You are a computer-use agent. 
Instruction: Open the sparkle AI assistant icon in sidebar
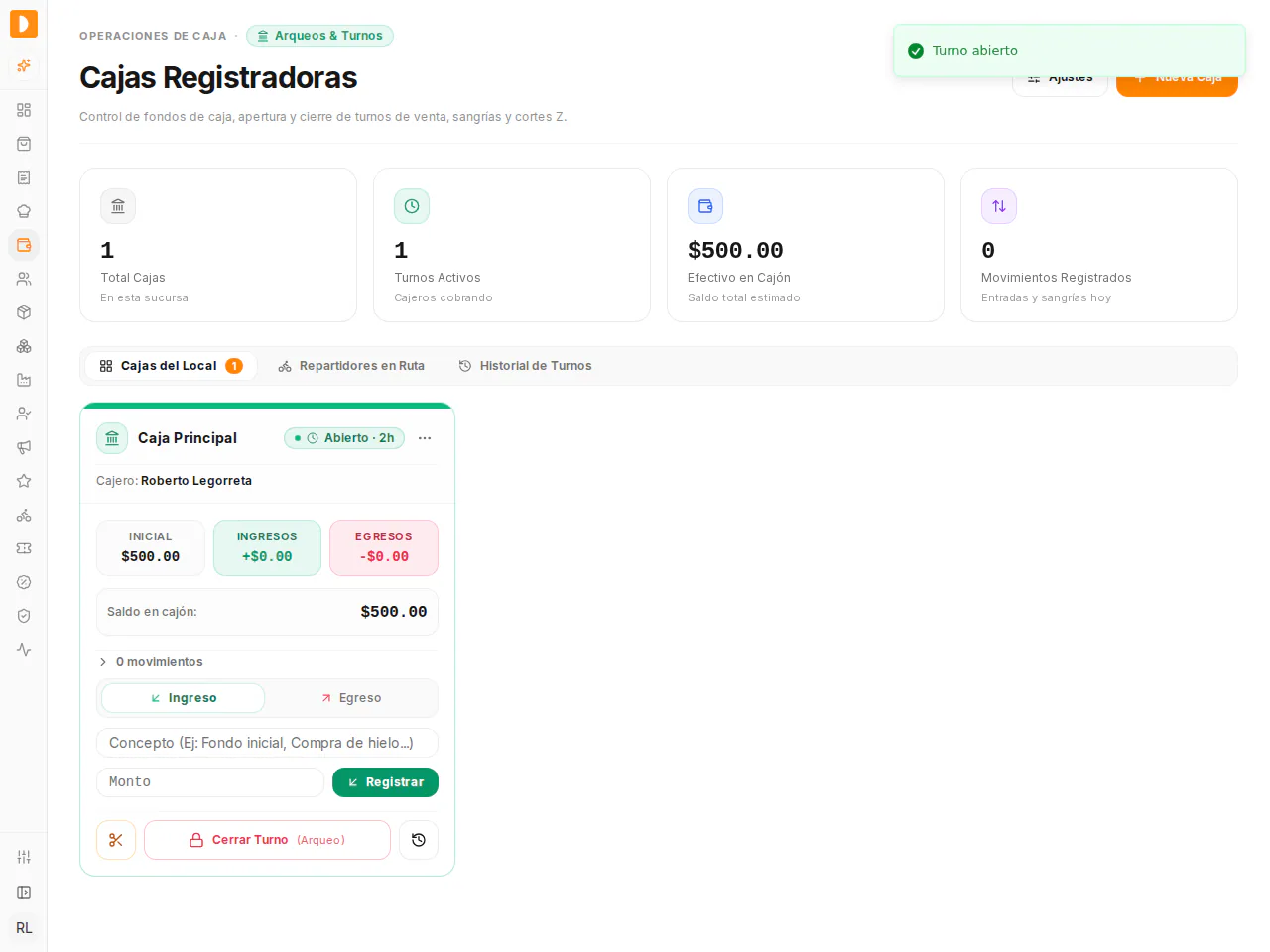click(24, 65)
